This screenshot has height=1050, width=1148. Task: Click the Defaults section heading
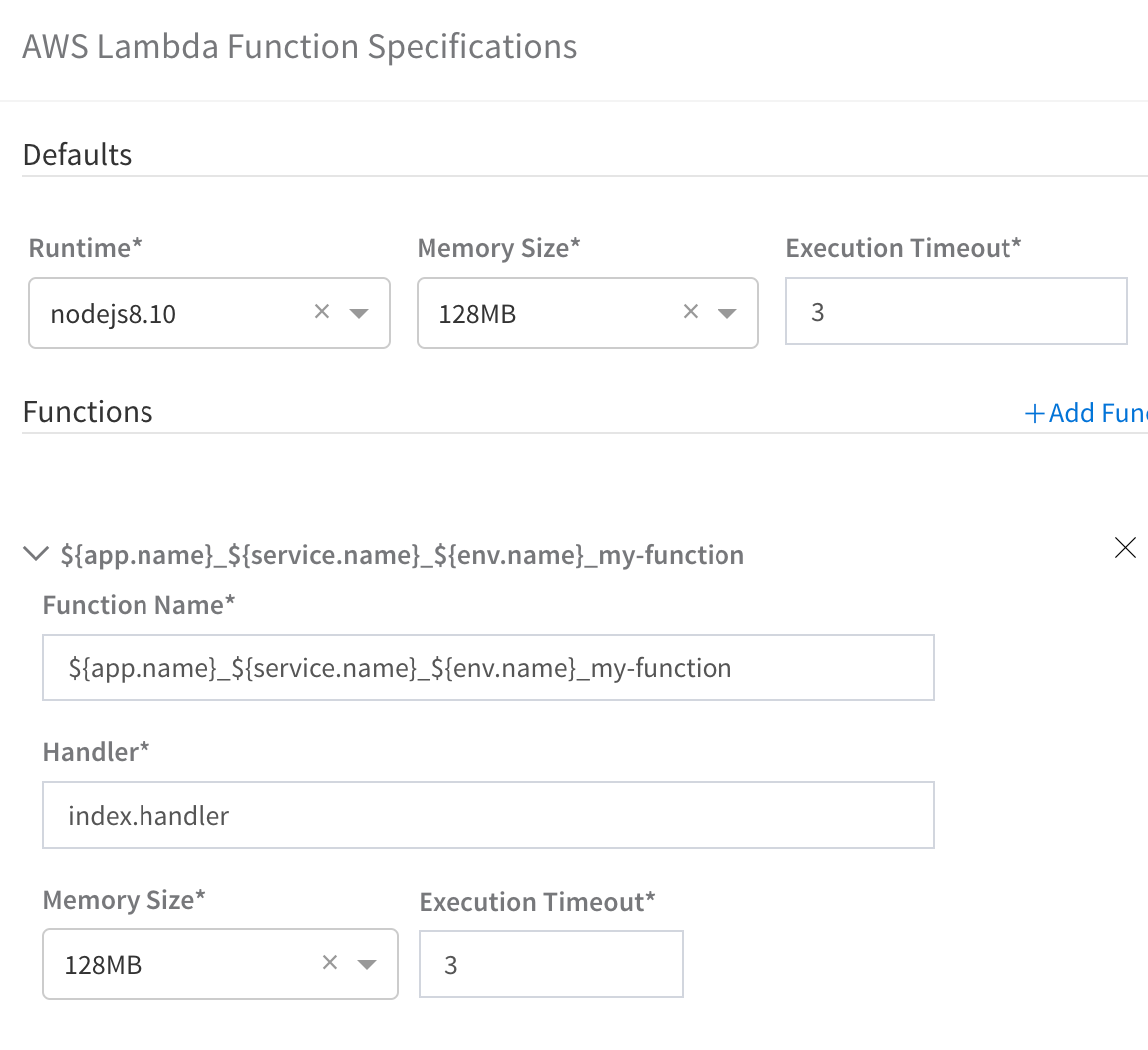tap(77, 155)
